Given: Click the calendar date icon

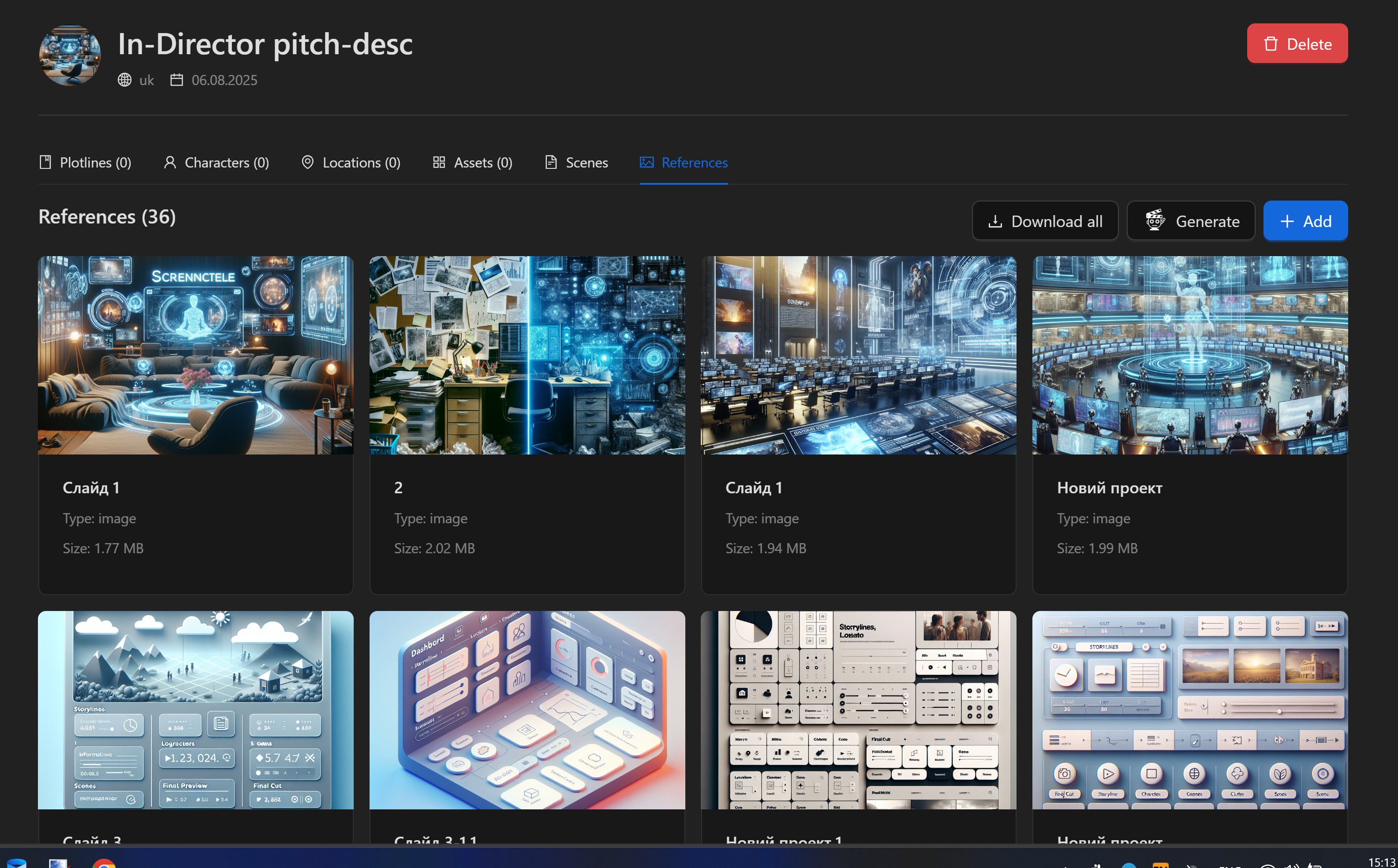Looking at the screenshot, I should pyautogui.click(x=176, y=80).
